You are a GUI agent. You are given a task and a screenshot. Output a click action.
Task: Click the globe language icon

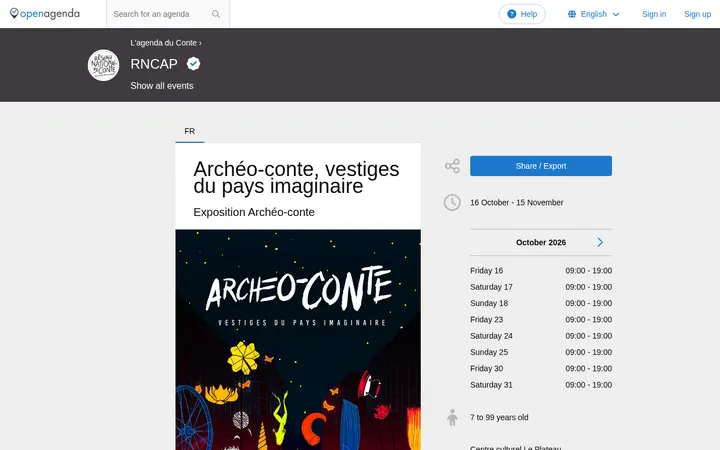click(572, 14)
